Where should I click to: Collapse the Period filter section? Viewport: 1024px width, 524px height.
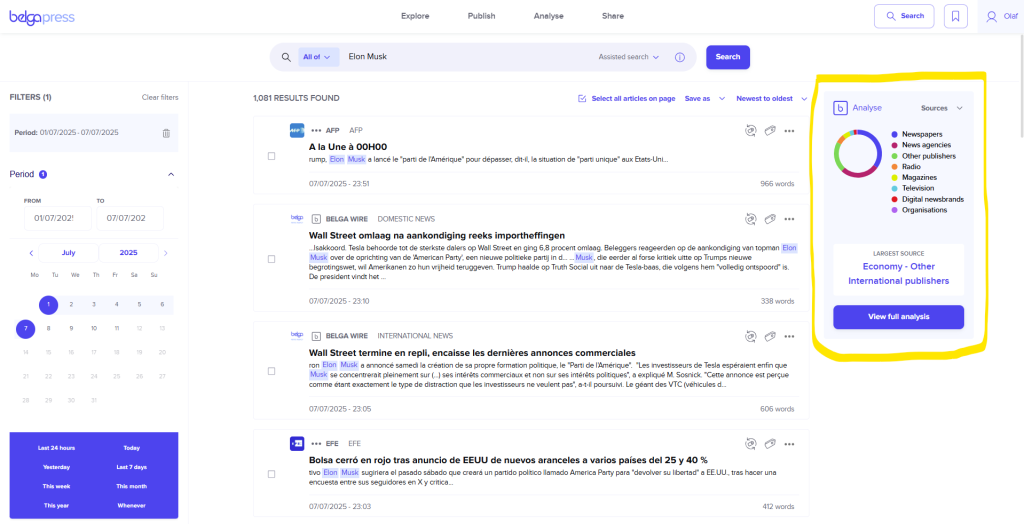(170, 174)
